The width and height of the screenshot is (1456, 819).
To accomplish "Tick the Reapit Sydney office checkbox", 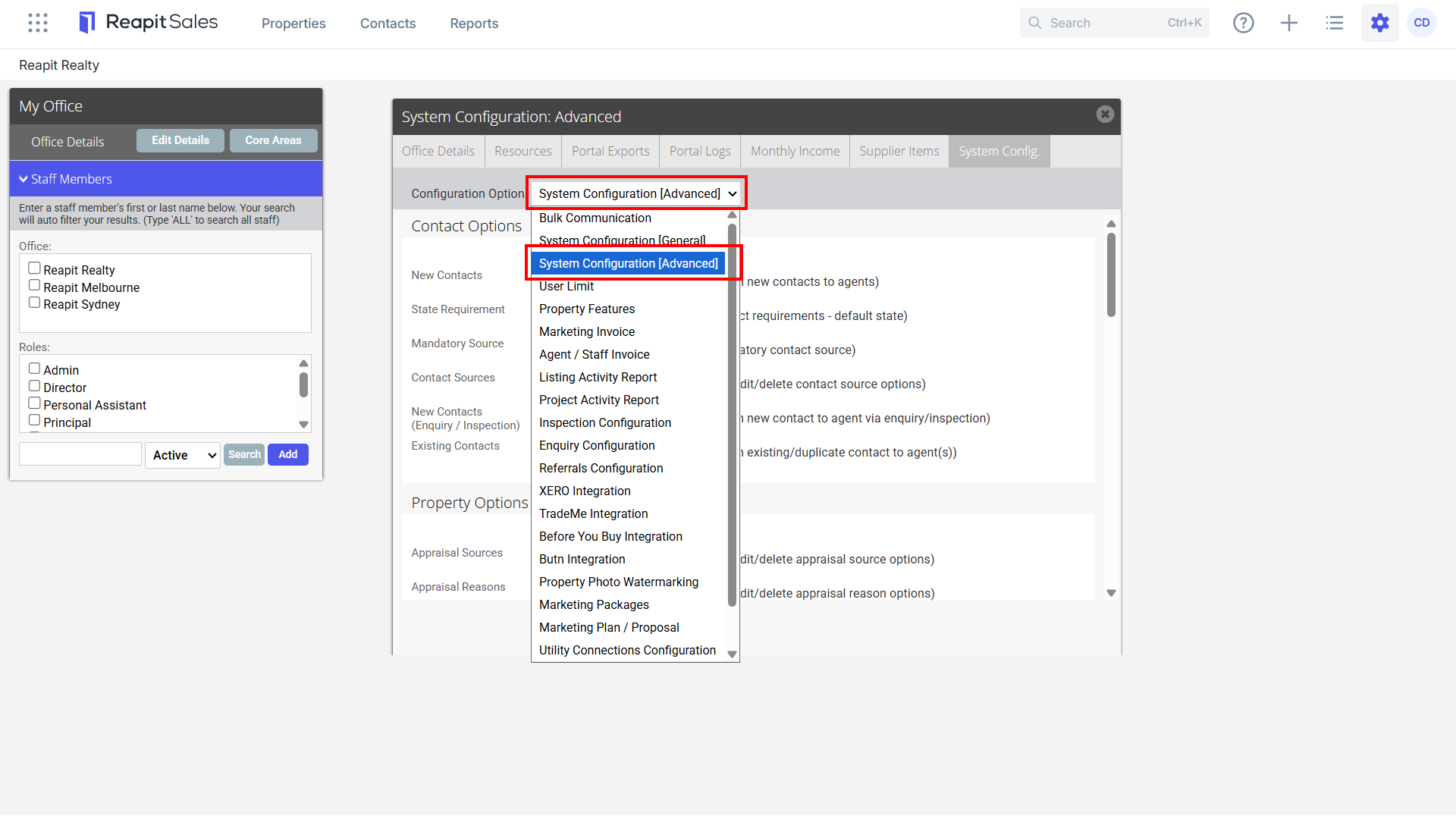I will coord(34,303).
